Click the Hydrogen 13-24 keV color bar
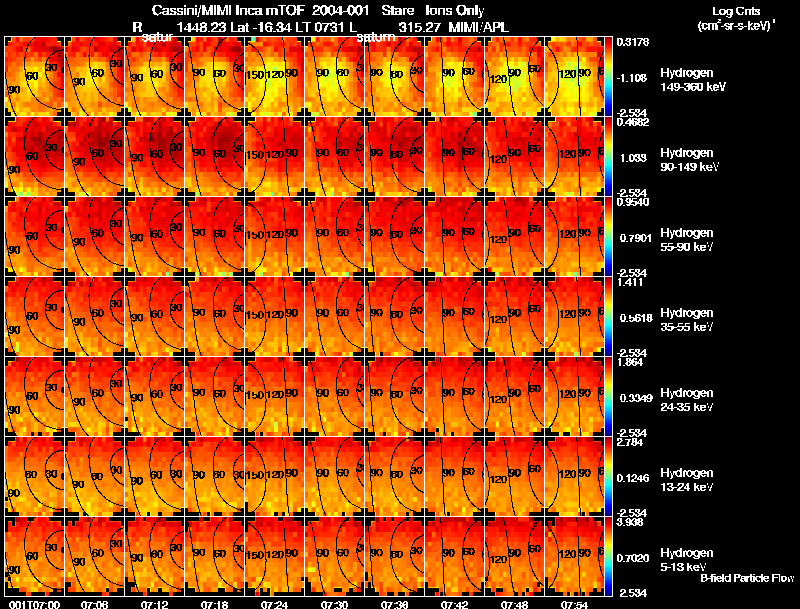800x609 pixels. pos(608,477)
